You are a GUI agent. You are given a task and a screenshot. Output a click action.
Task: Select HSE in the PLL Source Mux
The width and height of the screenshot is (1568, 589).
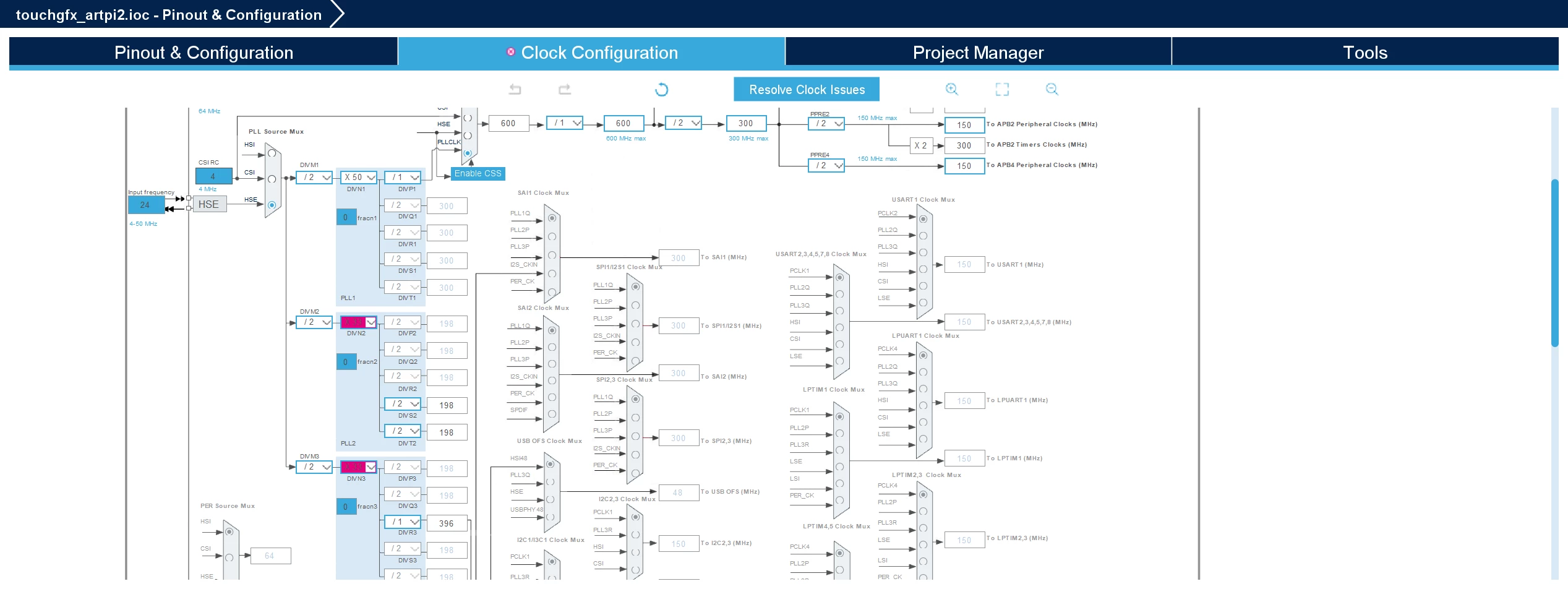(272, 205)
